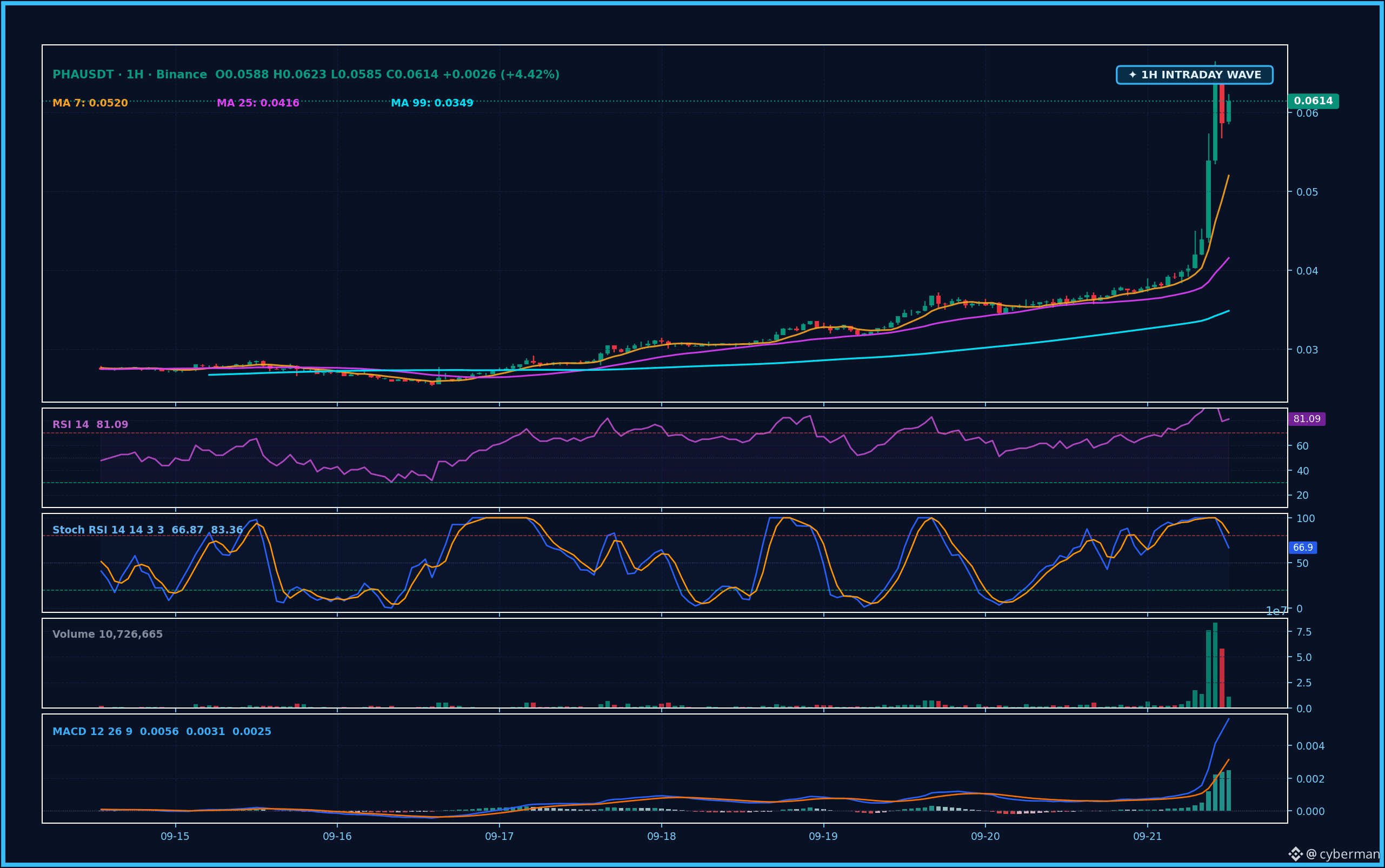Select the current price tag 0.0614

(1313, 101)
